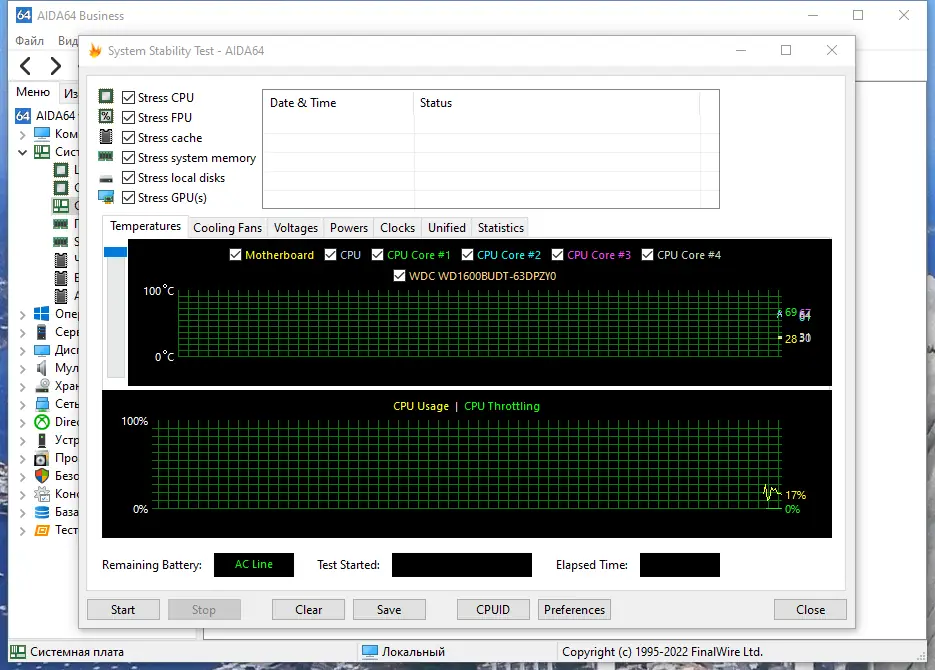Screen dimensions: 935x670
Task: Click the local disks drive icon
Action: click(106, 178)
